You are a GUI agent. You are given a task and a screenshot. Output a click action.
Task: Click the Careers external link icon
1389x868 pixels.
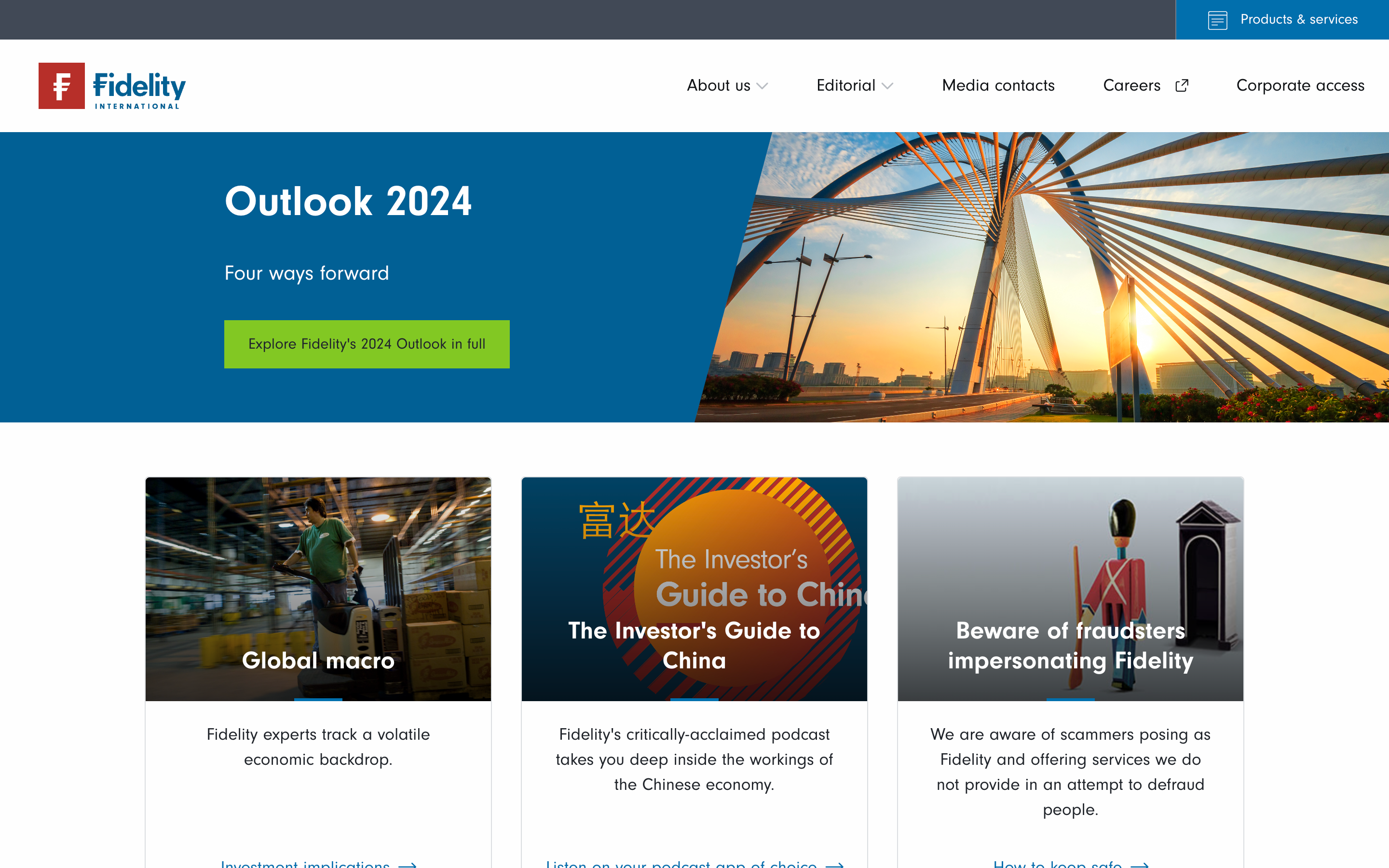[1182, 85]
